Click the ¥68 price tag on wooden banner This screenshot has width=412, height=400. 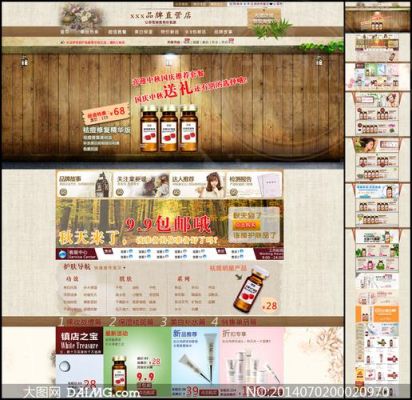coord(106,114)
